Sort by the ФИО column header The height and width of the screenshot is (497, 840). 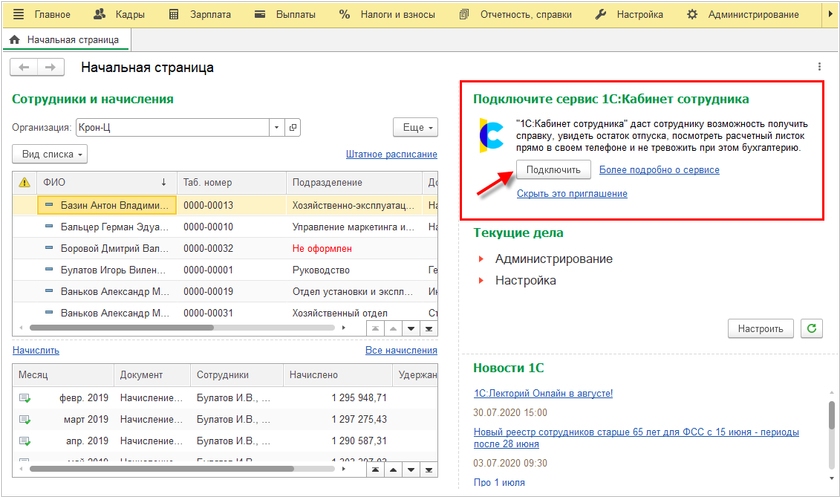point(106,183)
